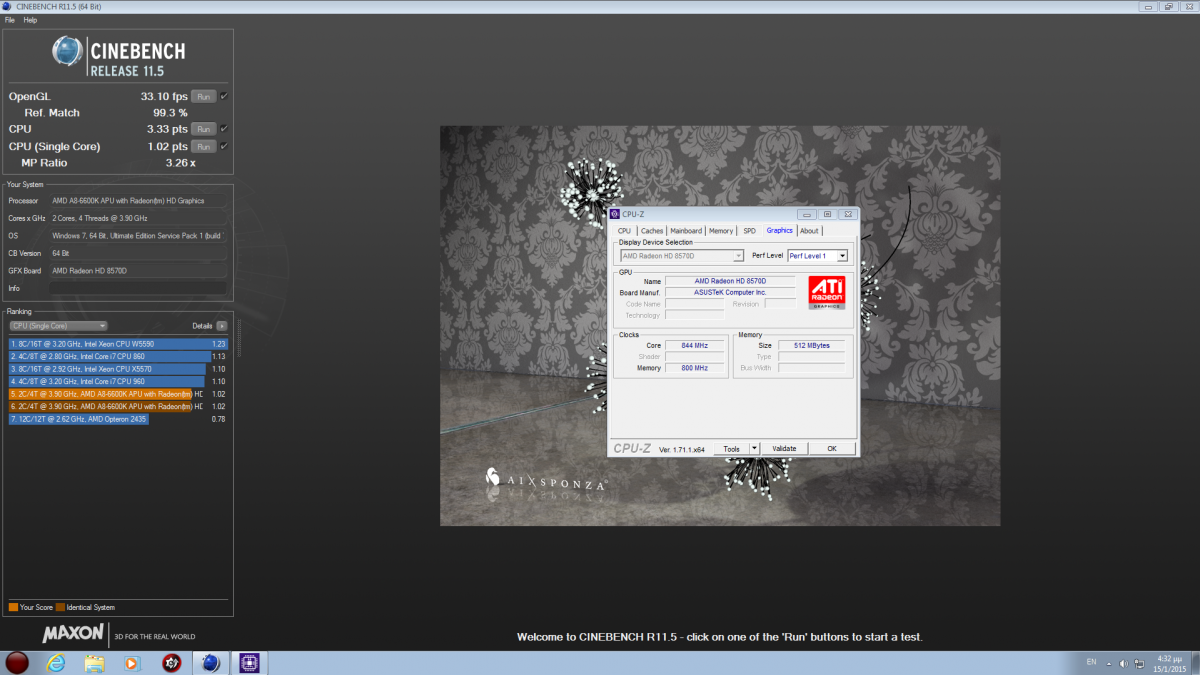The width and height of the screenshot is (1200, 675).
Task: Click the GPU Name field AMD Radeon HD 8570D
Action: pyautogui.click(x=732, y=281)
